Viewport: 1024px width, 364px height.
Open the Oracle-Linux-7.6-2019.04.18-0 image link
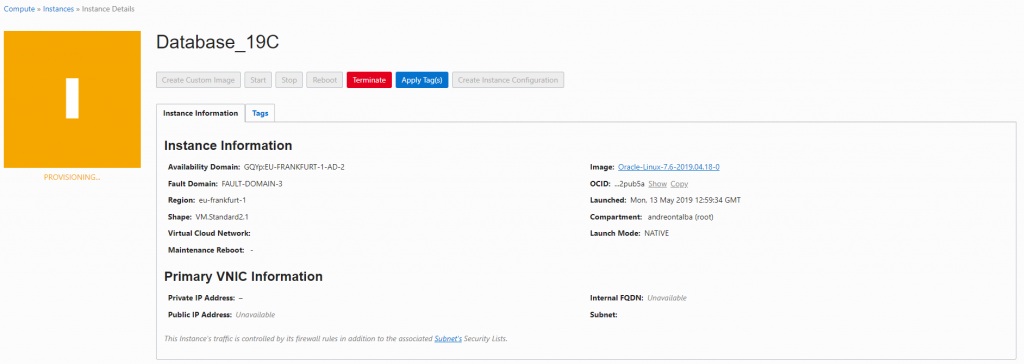pyautogui.click(x=669, y=167)
